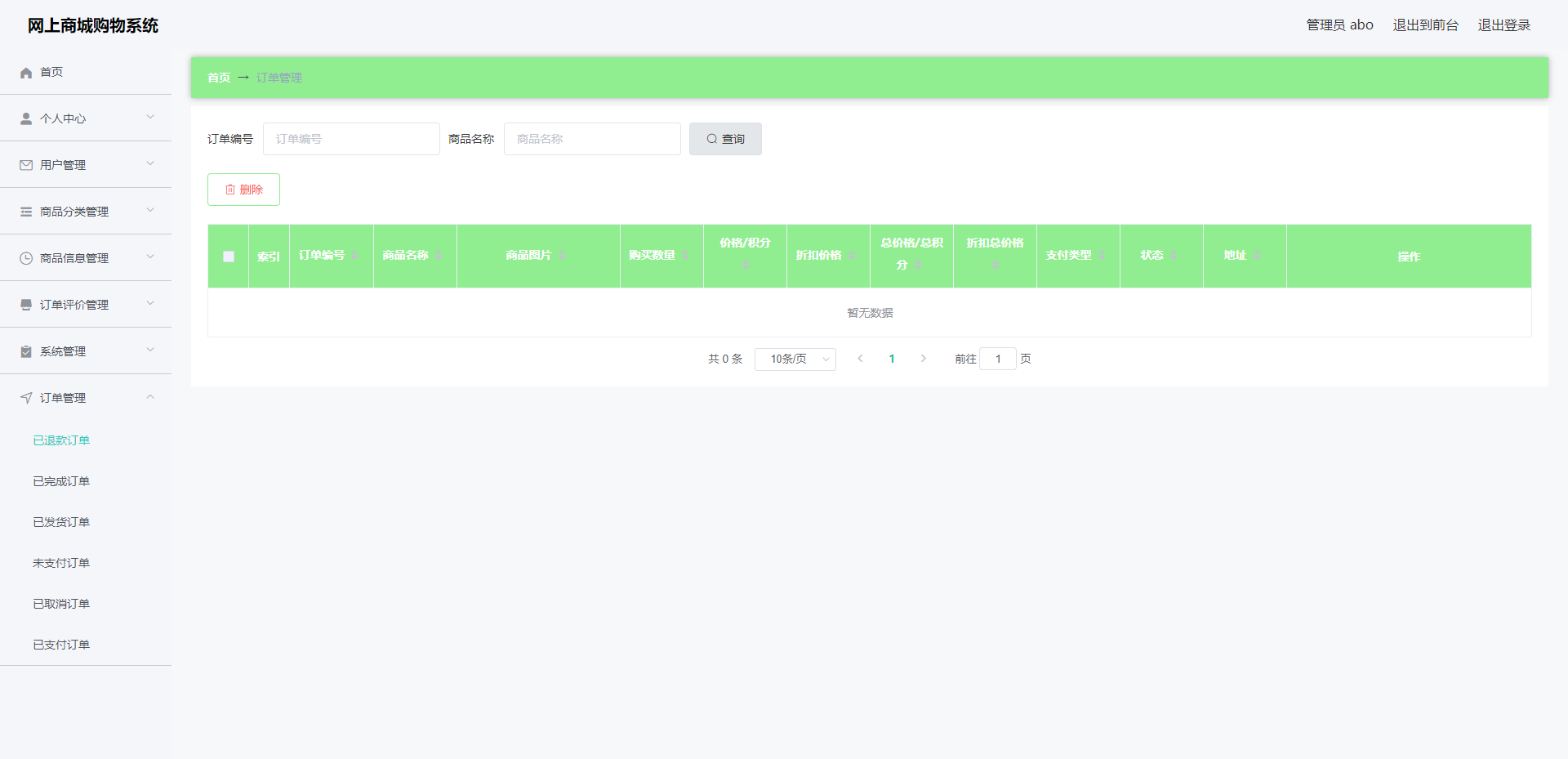1568x759 pixels.
Task: Click the paper-plane icon for 订单管理
Action: 26,398
